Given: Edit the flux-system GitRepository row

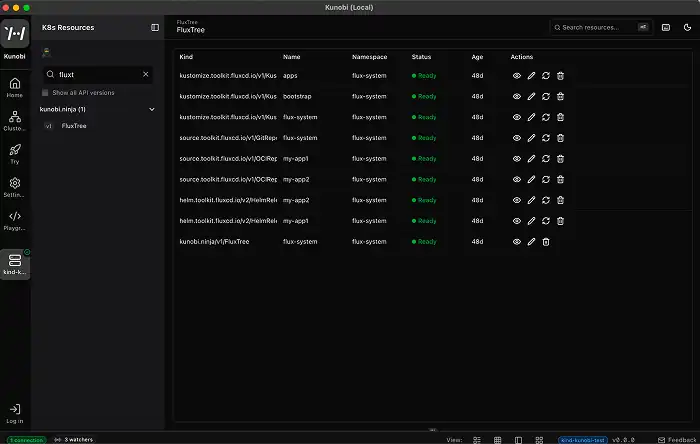Looking at the screenshot, I should (531, 138).
